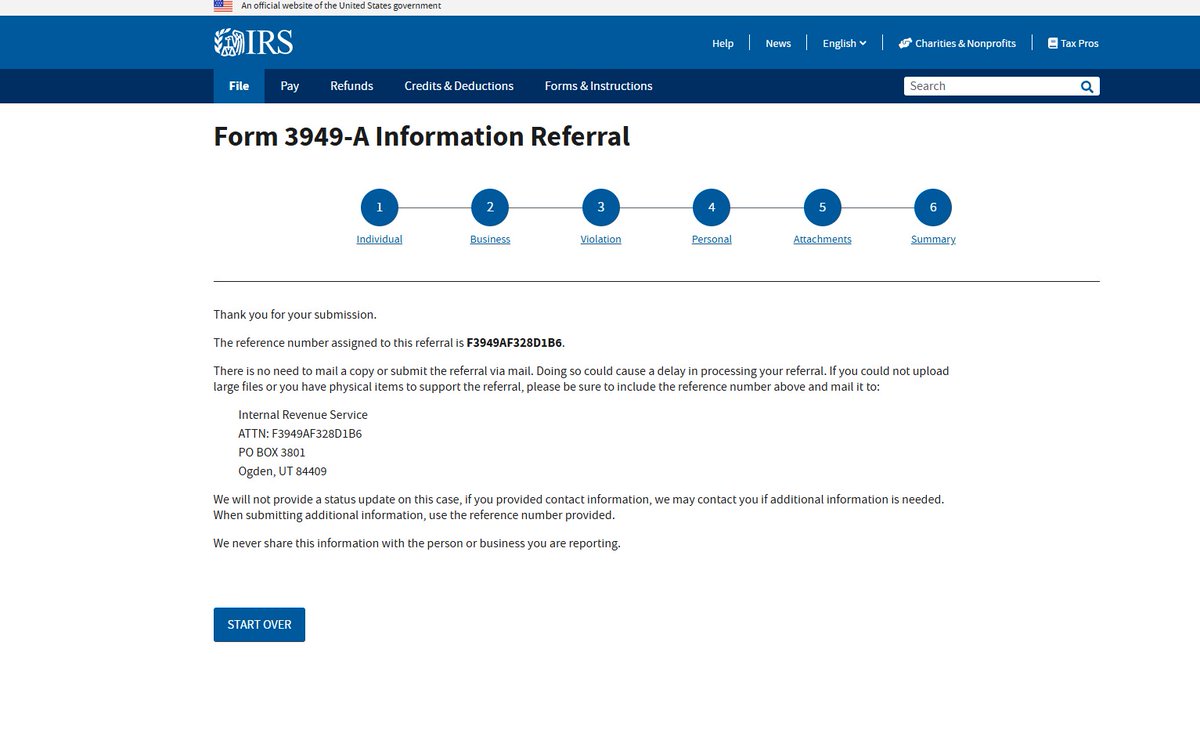Click the 'We never share this information' sentence

[417, 543]
